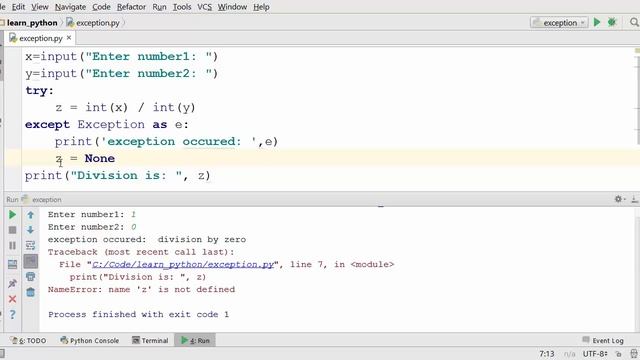Image resolution: width=640 pixels, height=360 pixels.
Task: Open the VCS menu
Action: tap(204, 7)
